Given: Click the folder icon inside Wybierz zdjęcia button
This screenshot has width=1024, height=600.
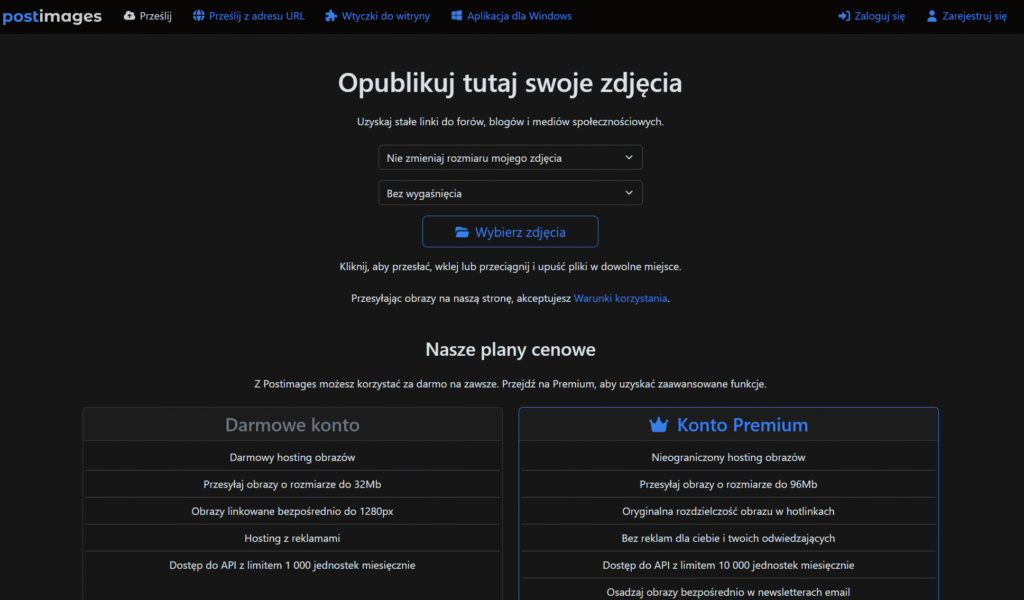Looking at the screenshot, I should point(461,231).
